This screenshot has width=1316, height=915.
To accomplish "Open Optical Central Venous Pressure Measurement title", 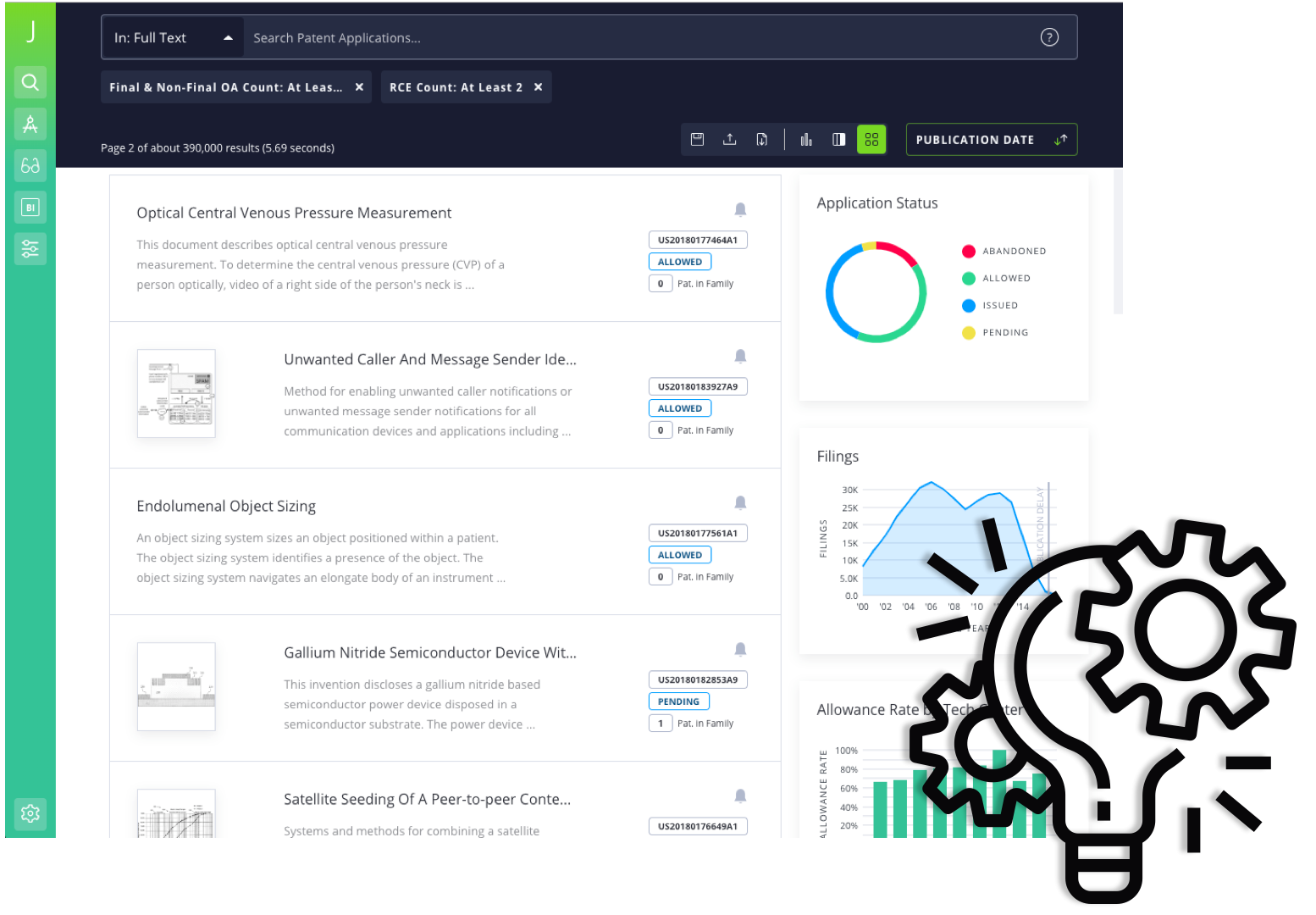I will click(294, 213).
